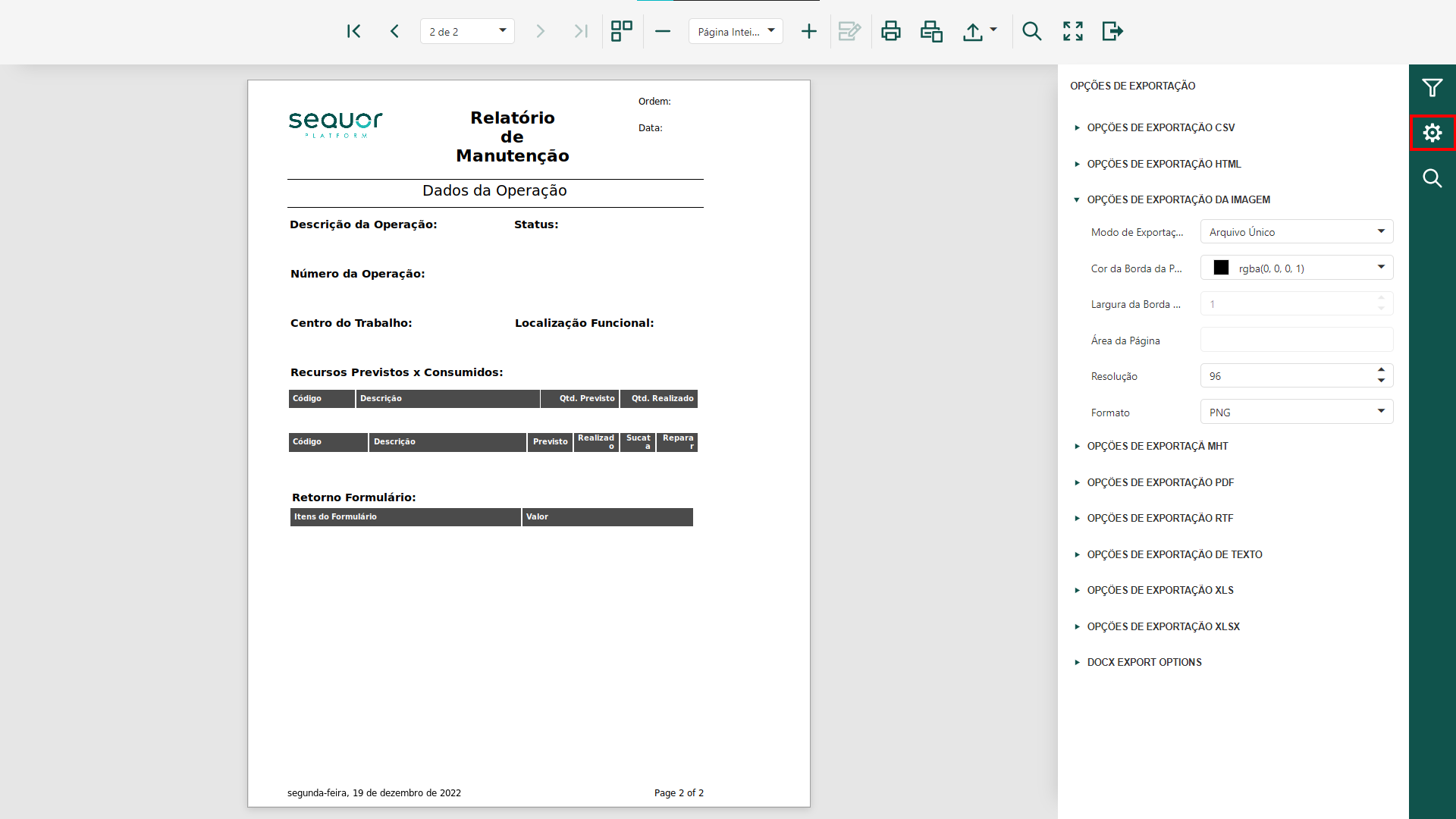Image resolution: width=1456 pixels, height=819 pixels.
Task: Increase Resolução with the up arrow
Action: pyautogui.click(x=1381, y=370)
